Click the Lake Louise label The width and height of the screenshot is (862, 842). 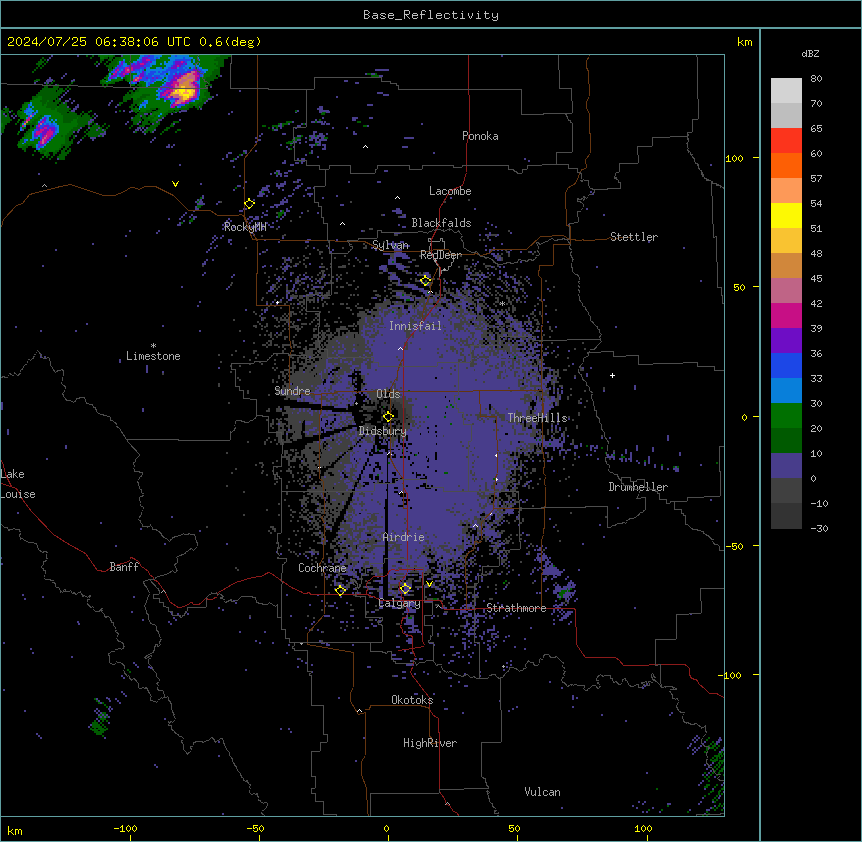(x=18, y=484)
